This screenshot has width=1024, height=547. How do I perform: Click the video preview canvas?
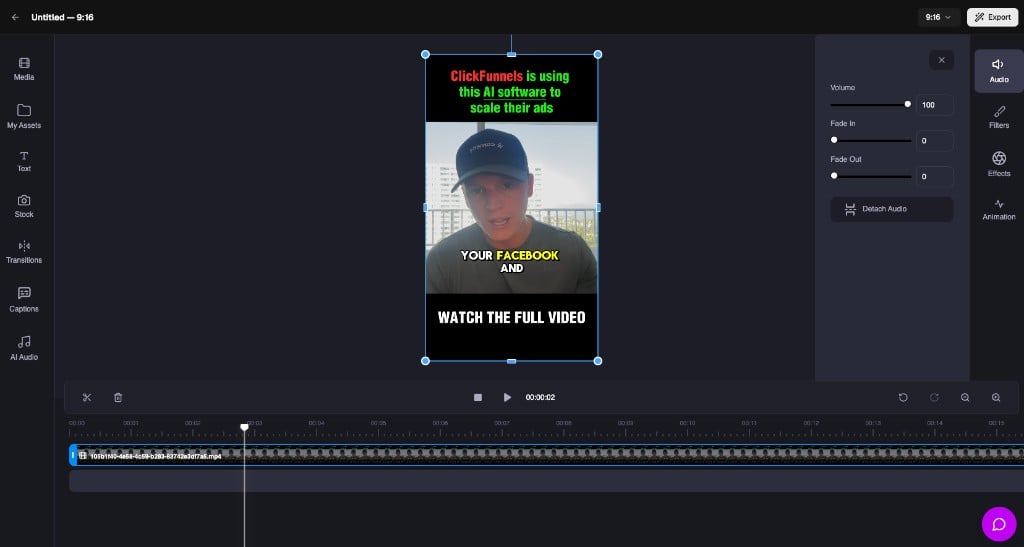point(511,208)
